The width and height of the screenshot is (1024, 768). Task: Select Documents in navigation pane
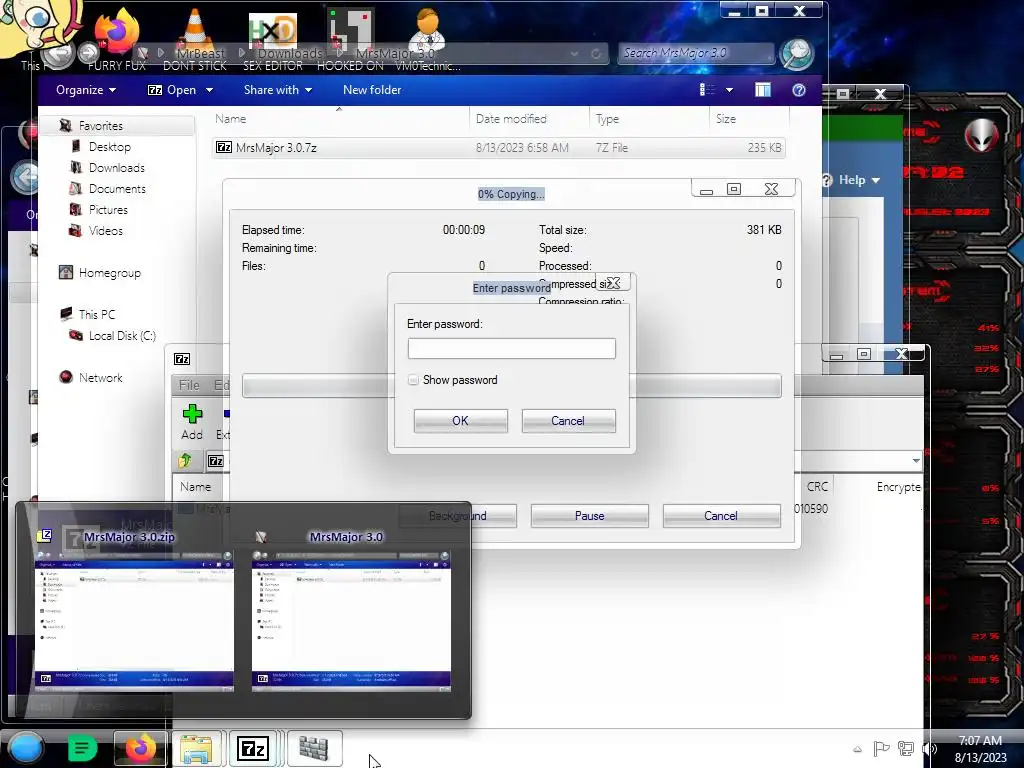117,189
